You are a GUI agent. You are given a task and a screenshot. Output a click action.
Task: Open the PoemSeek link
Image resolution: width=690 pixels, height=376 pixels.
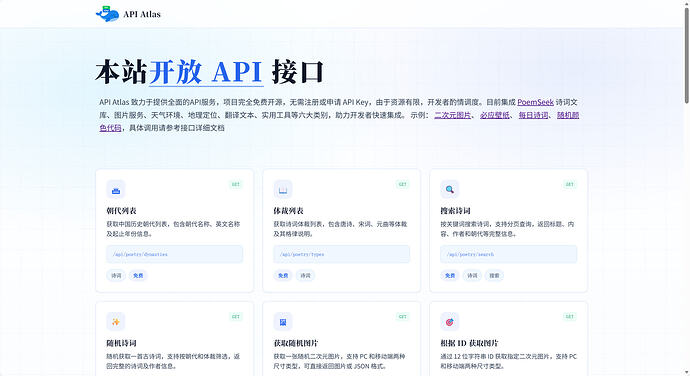(535, 102)
